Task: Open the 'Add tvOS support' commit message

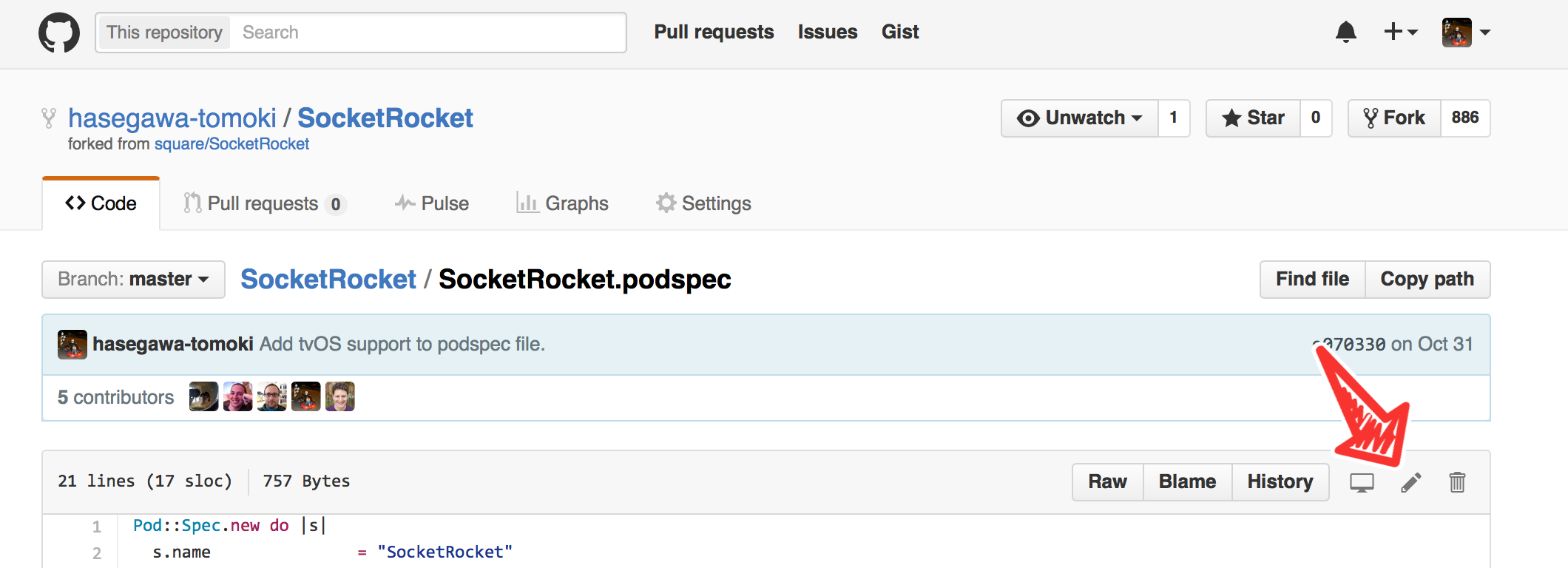Action: tap(402, 345)
